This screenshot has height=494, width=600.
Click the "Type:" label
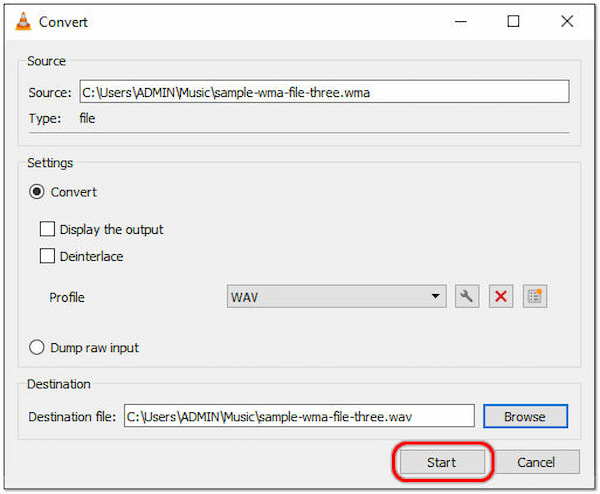pyautogui.click(x=45, y=119)
